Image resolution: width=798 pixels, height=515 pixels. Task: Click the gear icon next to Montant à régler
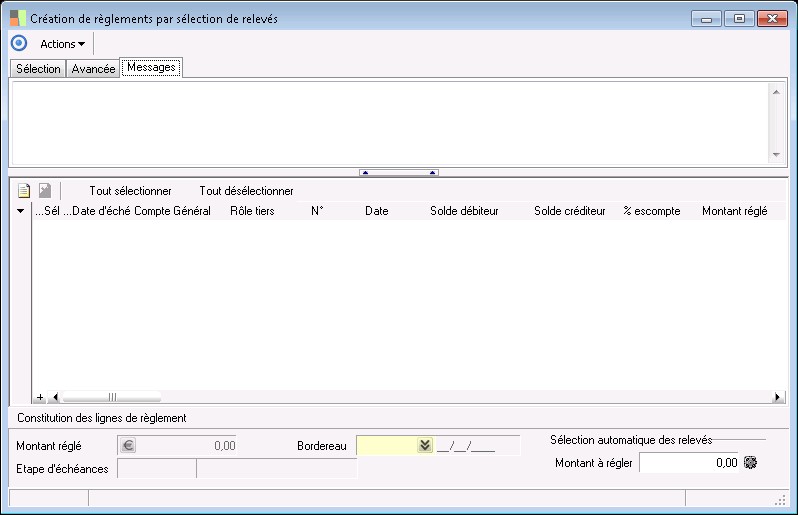[x=751, y=462]
